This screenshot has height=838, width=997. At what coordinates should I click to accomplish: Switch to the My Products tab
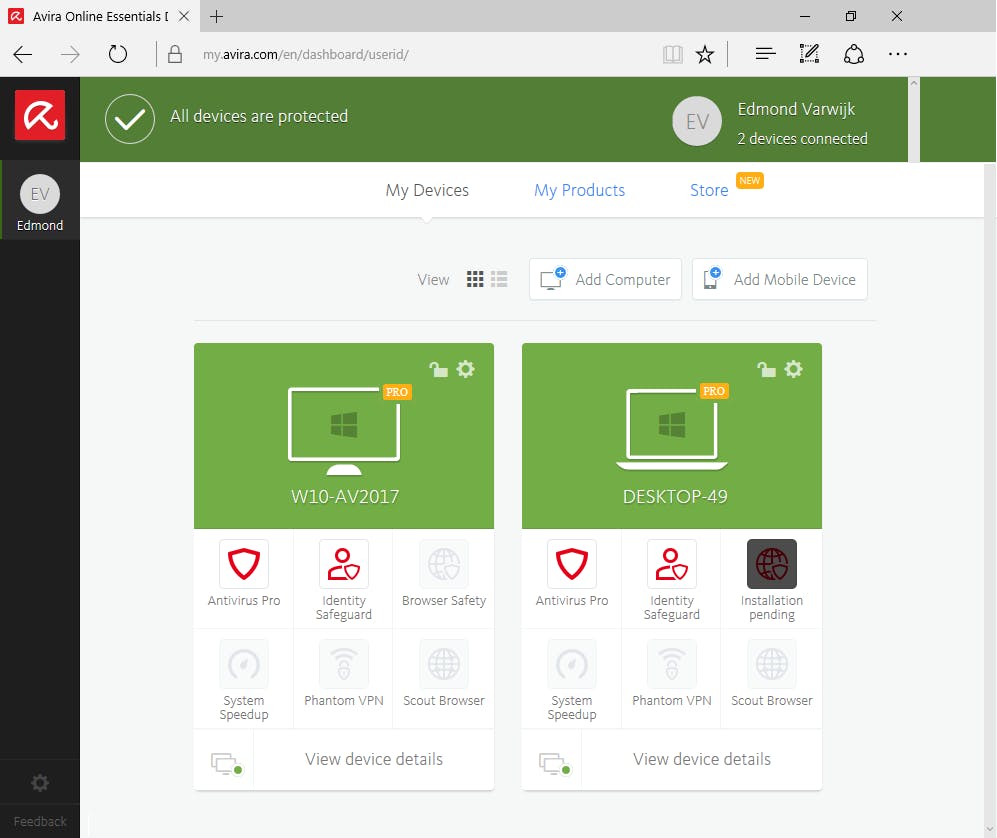pyautogui.click(x=579, y=190)
